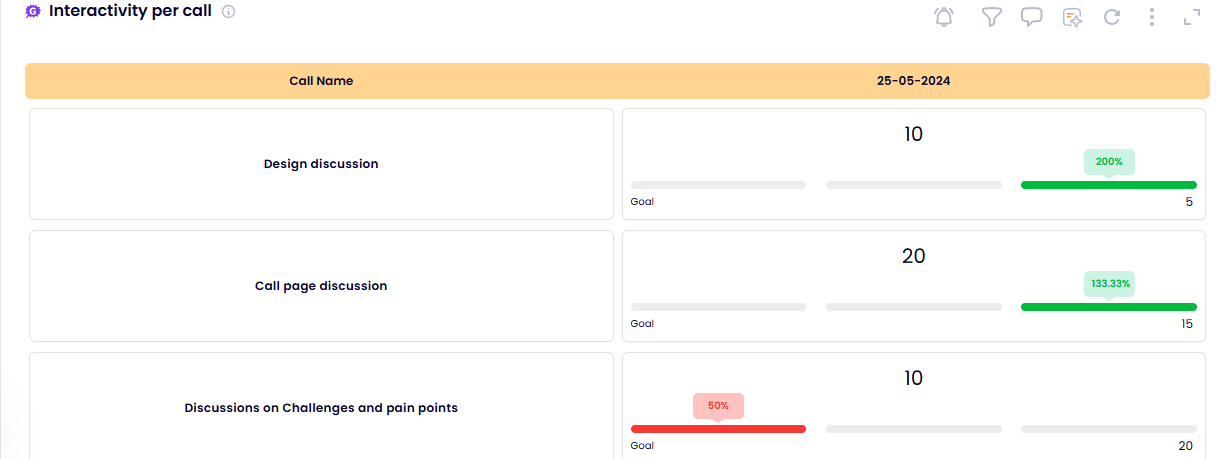The image size is (1230, 459).
Task: Click the alert bell icon
Action: click(943, 17)
